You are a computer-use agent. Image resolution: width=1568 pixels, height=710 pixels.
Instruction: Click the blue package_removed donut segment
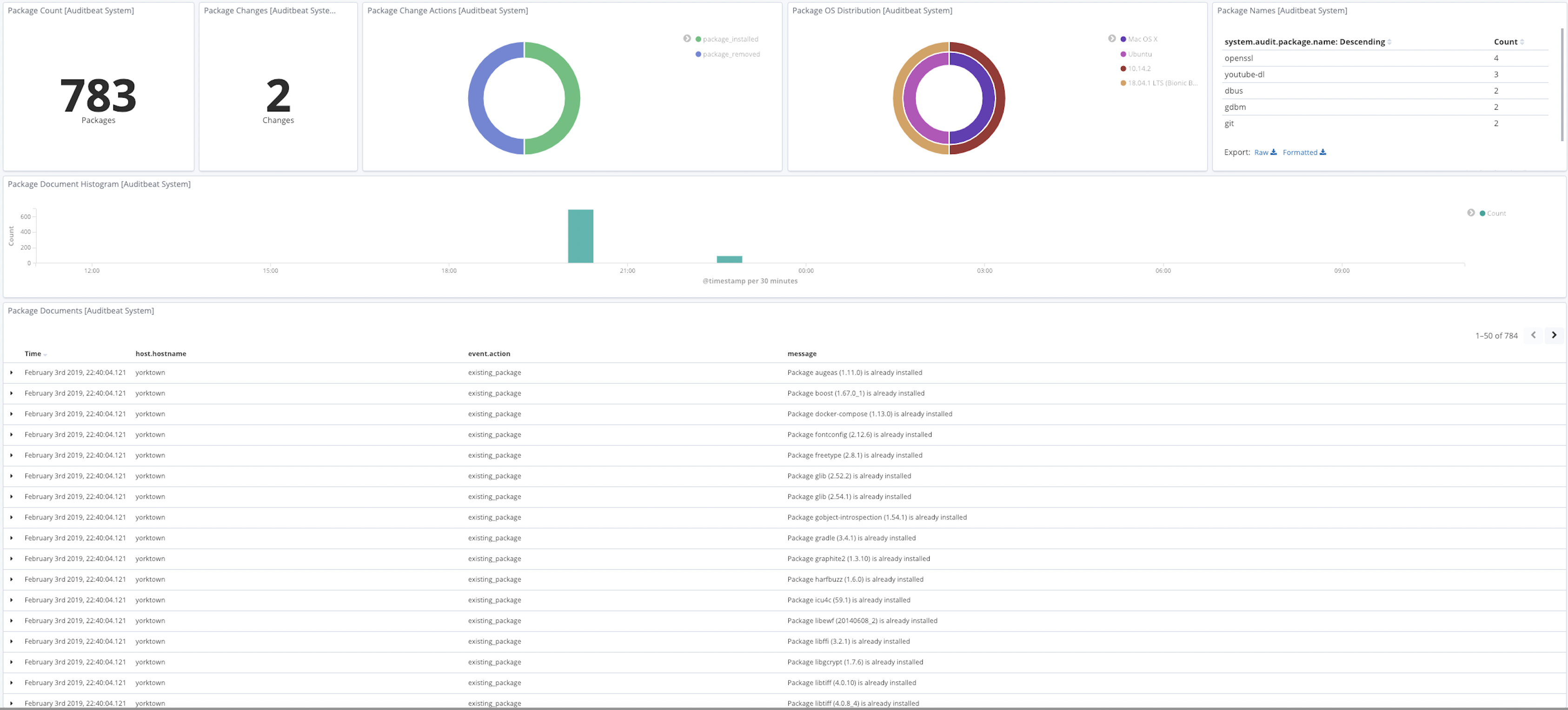point(476,98)
